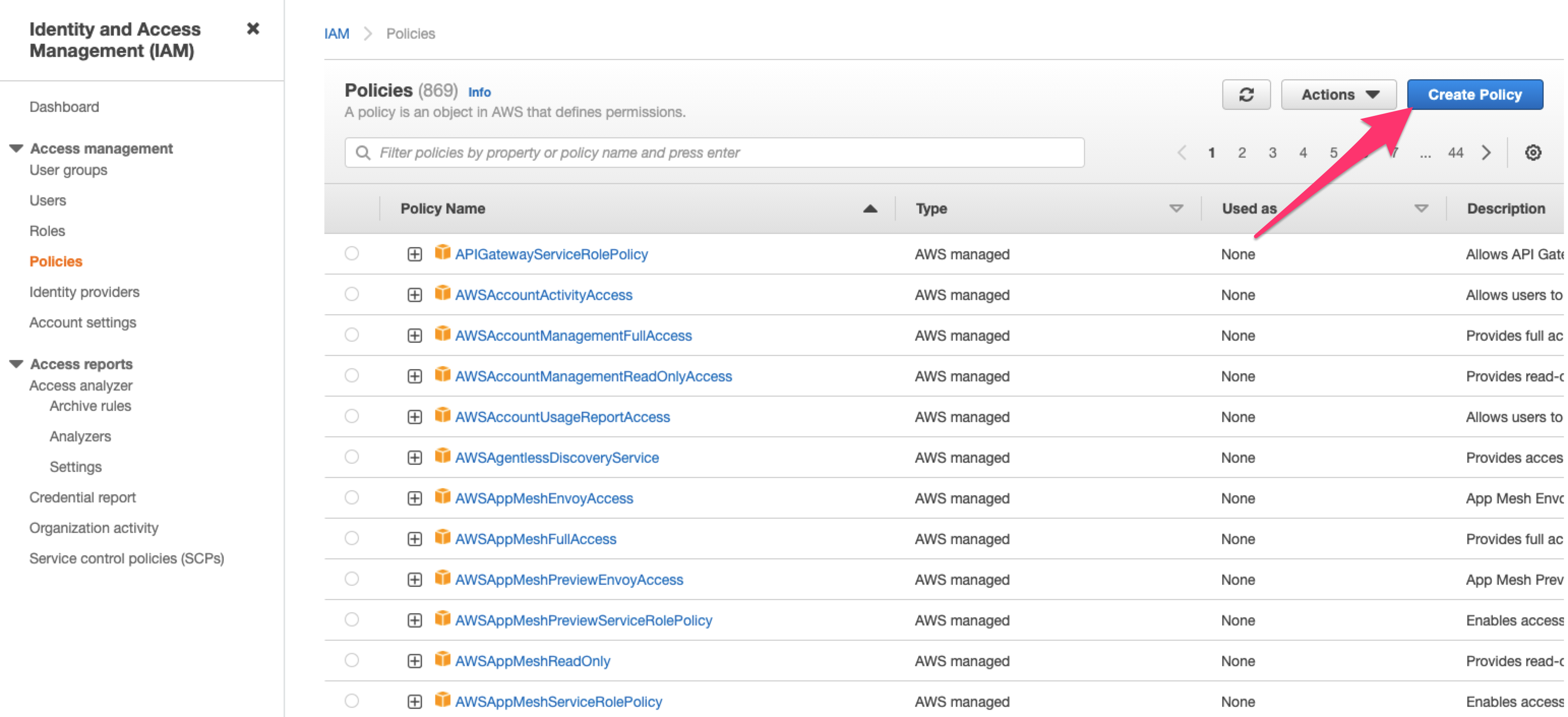Screen dimensions: 1568x717
Task: Open Analyzers under Access analyzer
Action: coord(80,436)
